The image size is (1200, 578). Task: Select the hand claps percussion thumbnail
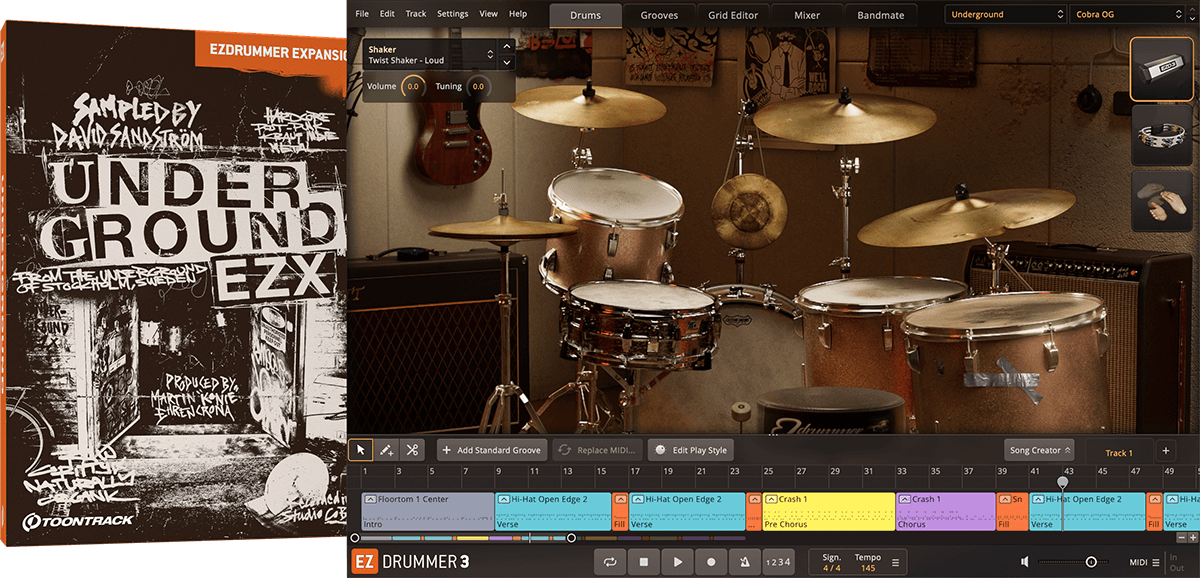1160,201
